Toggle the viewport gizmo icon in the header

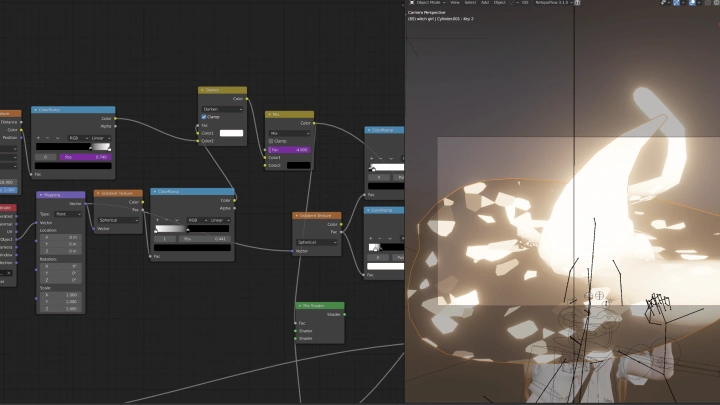676,3
